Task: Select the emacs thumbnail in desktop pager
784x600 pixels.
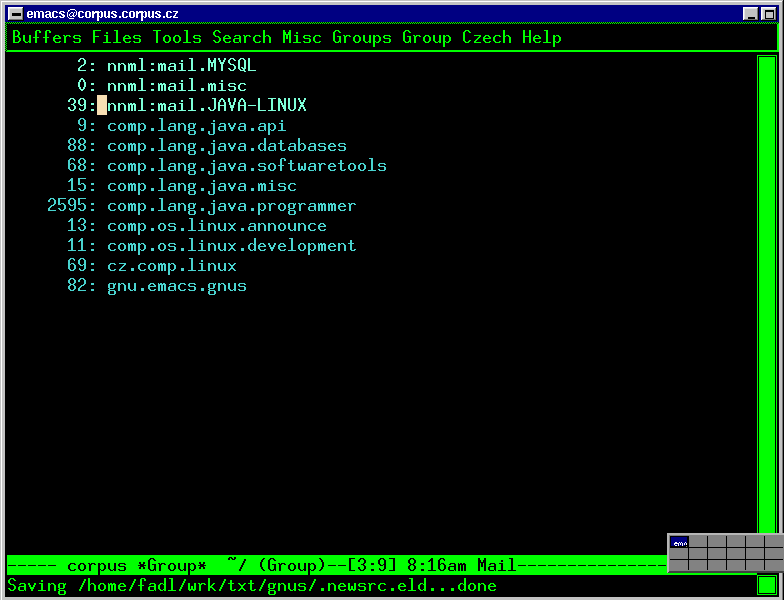Action: 680,543
